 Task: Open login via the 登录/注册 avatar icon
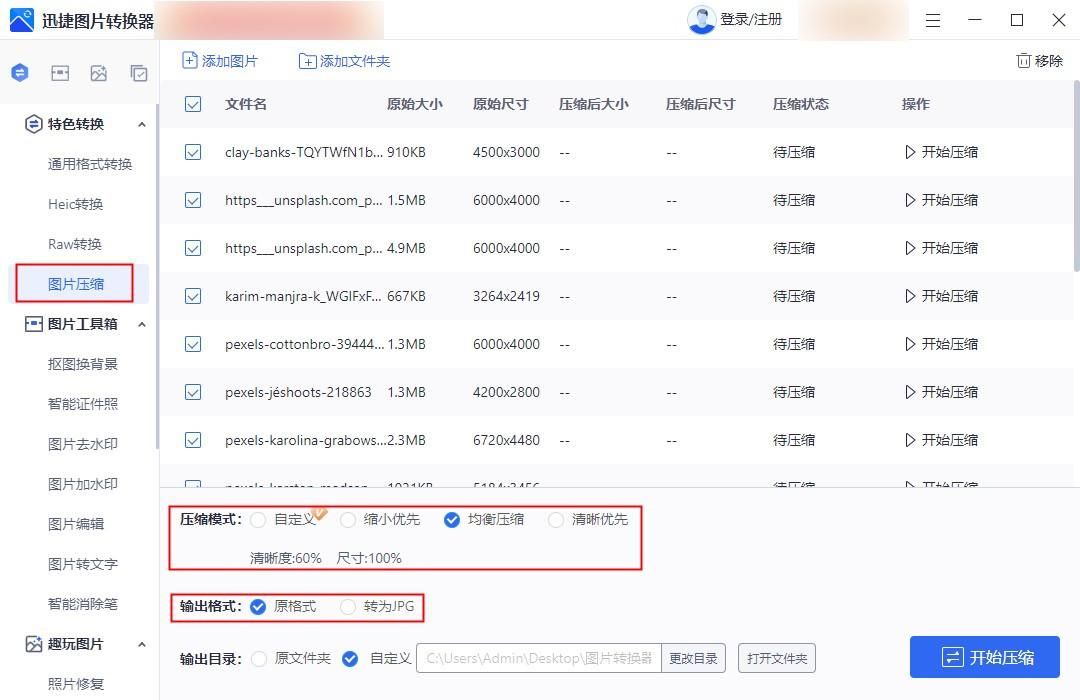pos(700,19)
